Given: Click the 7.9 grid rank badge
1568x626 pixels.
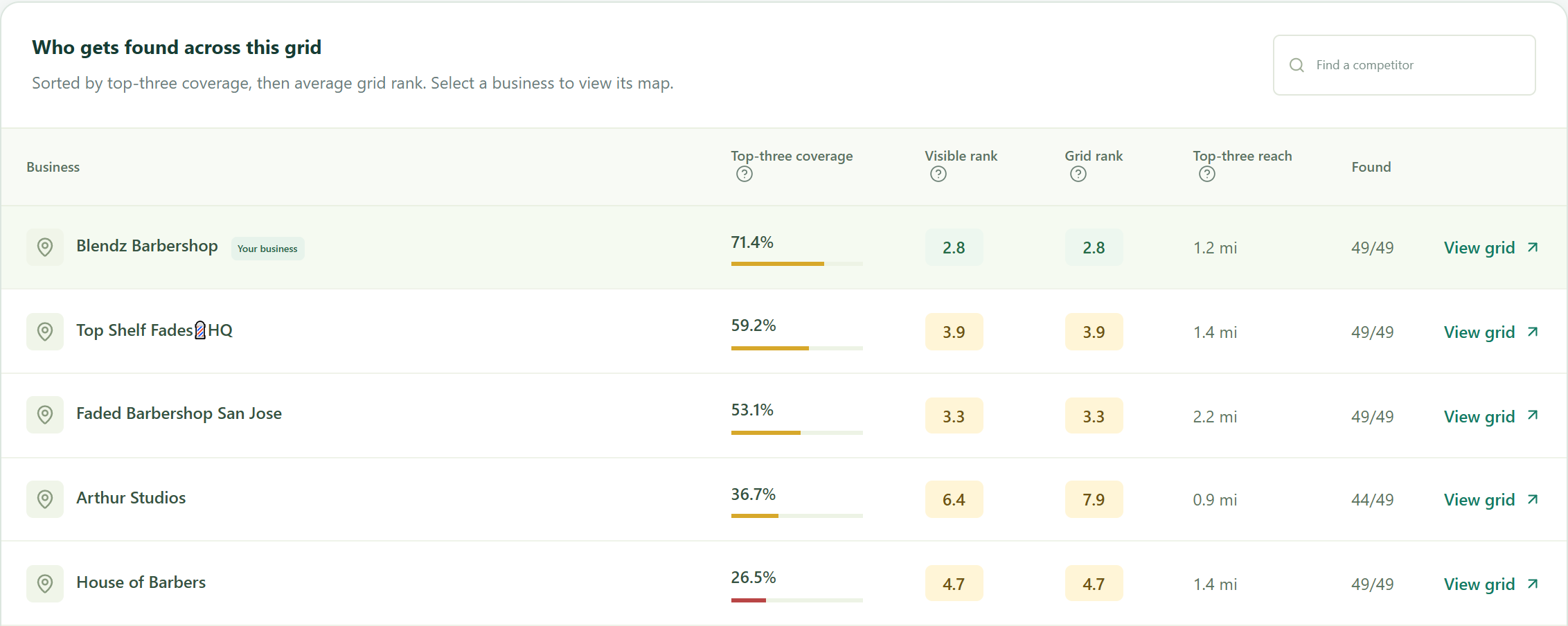Looking at the screenshot, I should [x=1094, y=499].
